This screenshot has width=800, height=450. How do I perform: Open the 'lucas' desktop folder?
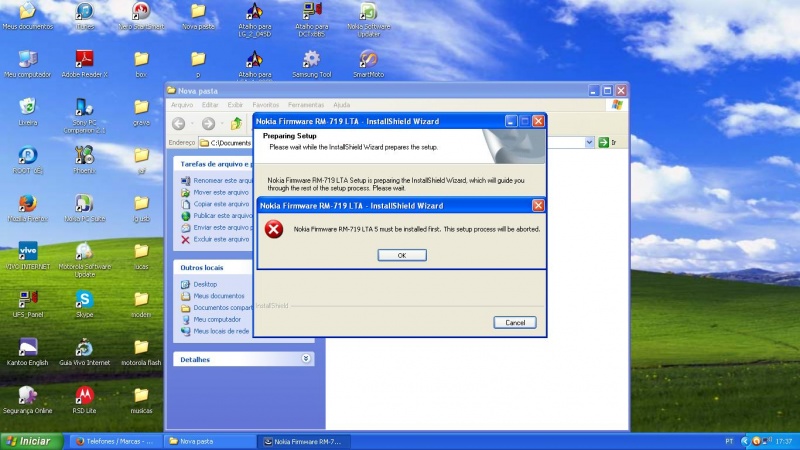click(141, 256)
